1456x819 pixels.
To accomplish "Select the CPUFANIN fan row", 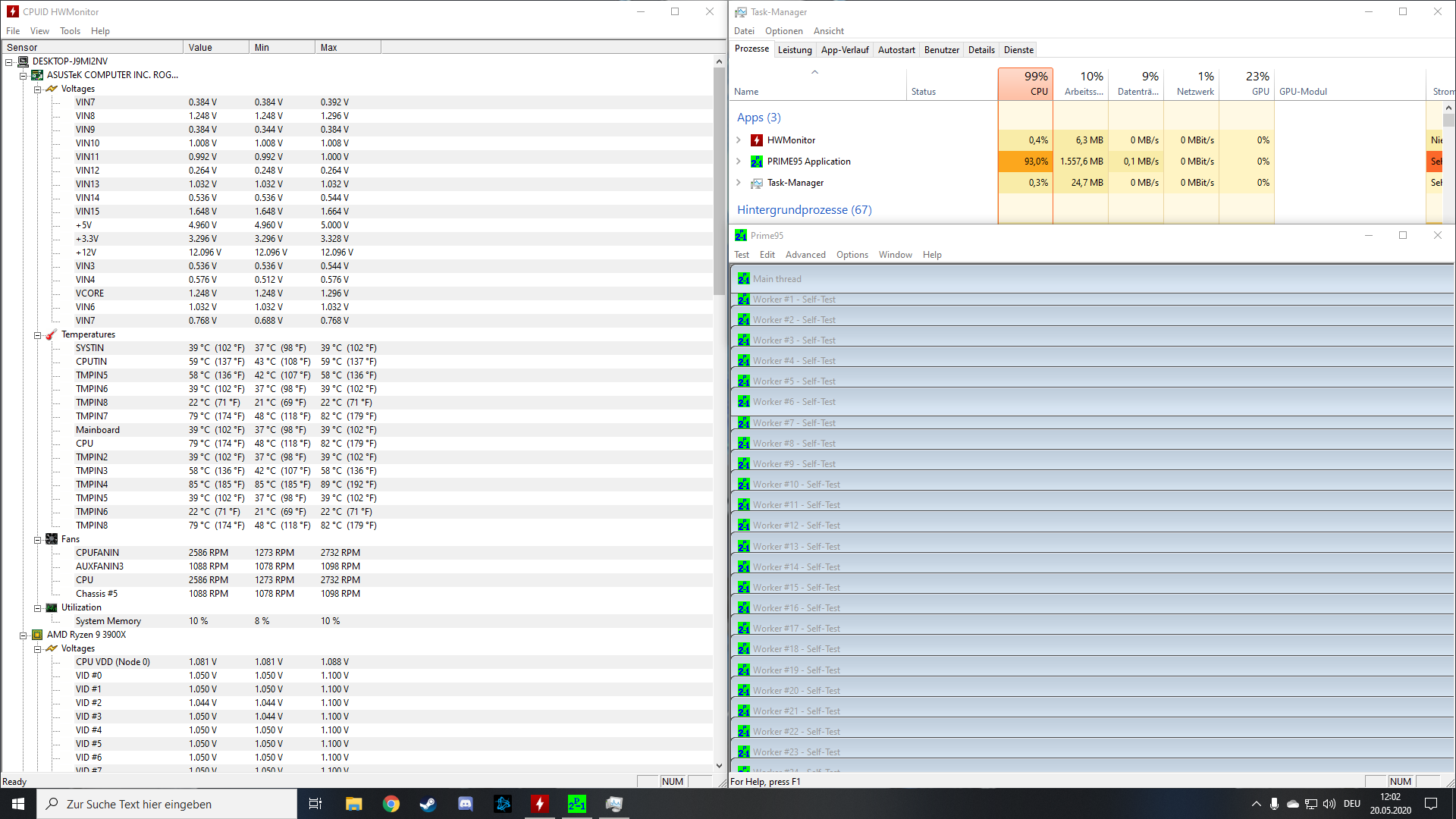I will tap(356, 553).
